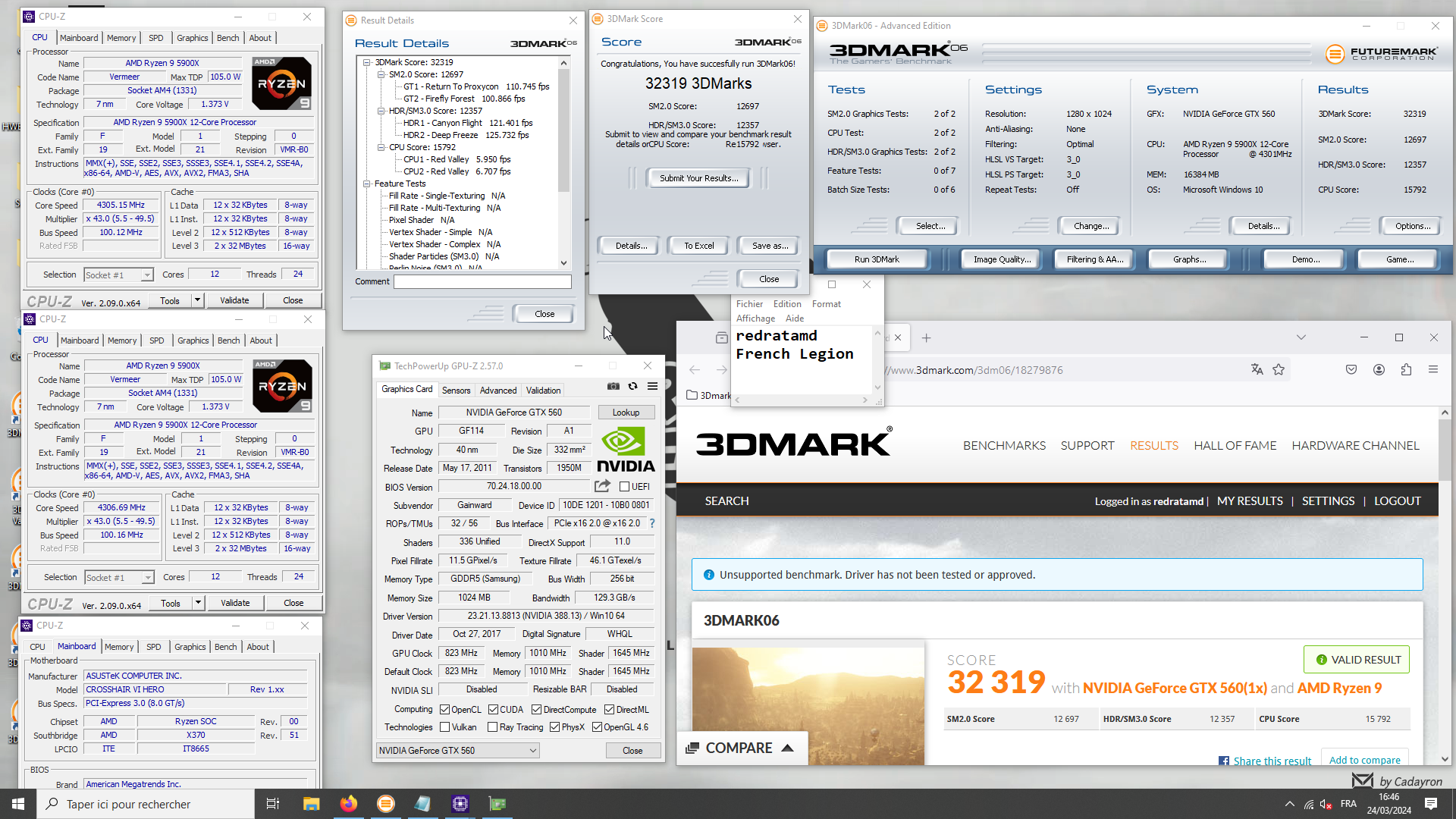
Task: Toggle the DirectCompute checkbox
Action: point(537,710)
